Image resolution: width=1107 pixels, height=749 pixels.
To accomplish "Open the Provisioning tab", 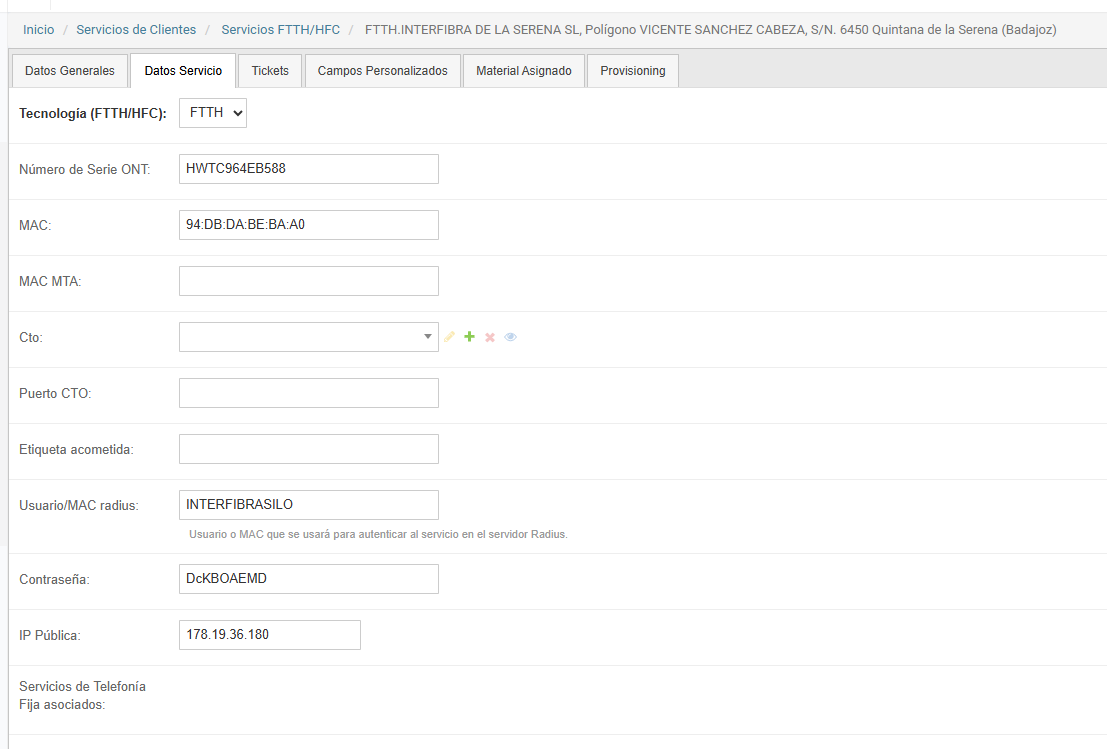I will 633,71.
